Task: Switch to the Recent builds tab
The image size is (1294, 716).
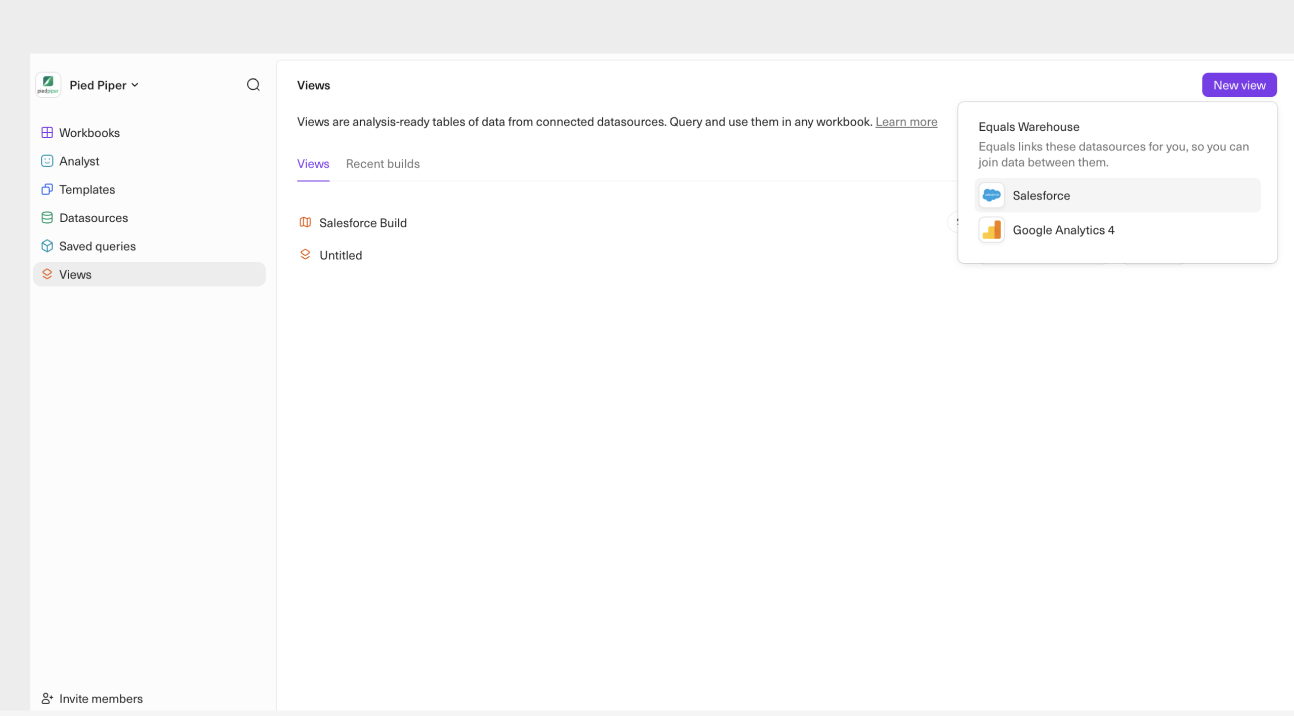Action: coord(383,164)
